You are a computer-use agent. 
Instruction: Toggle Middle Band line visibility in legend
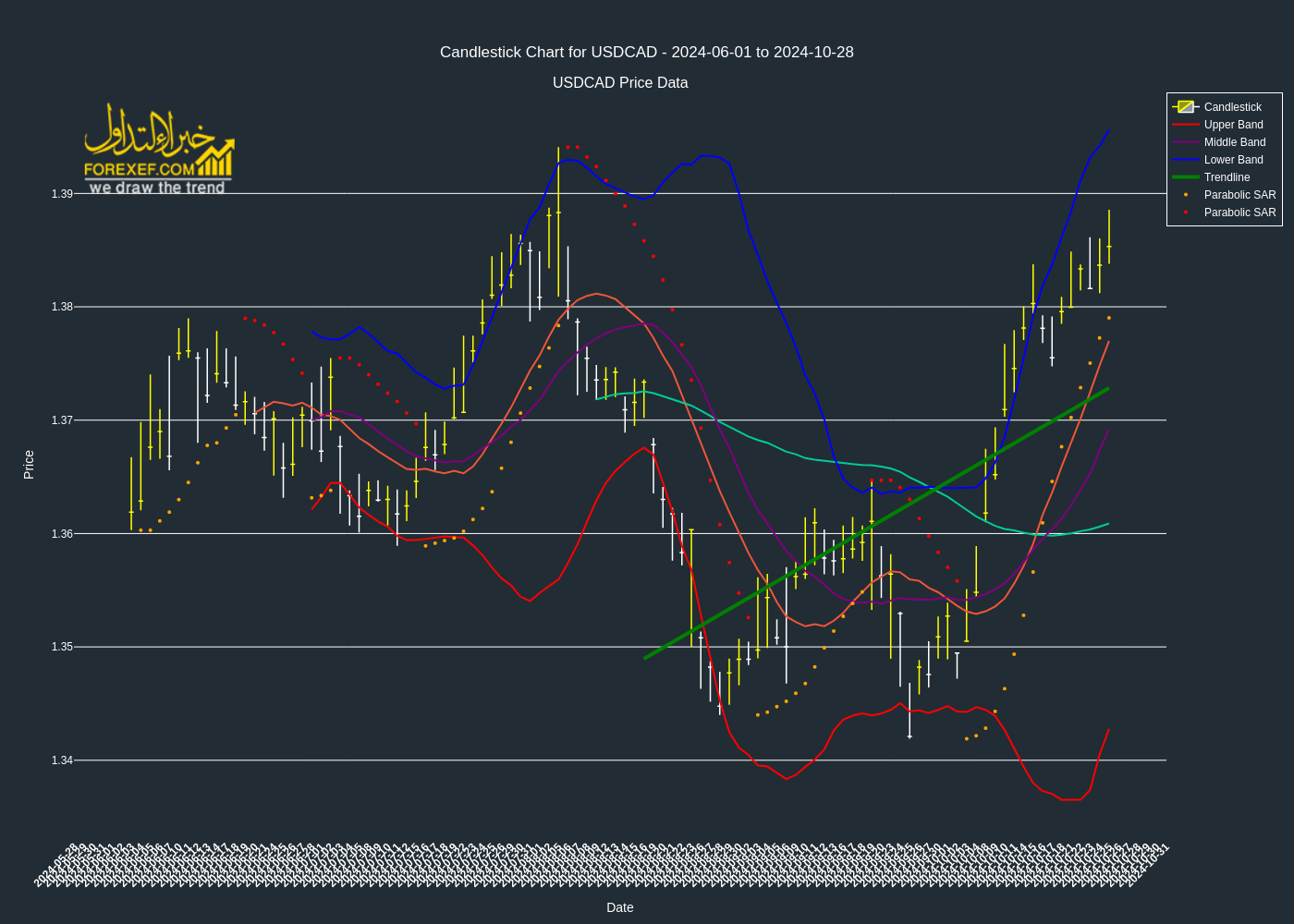pyautogui.click(x=1224, y=142)
